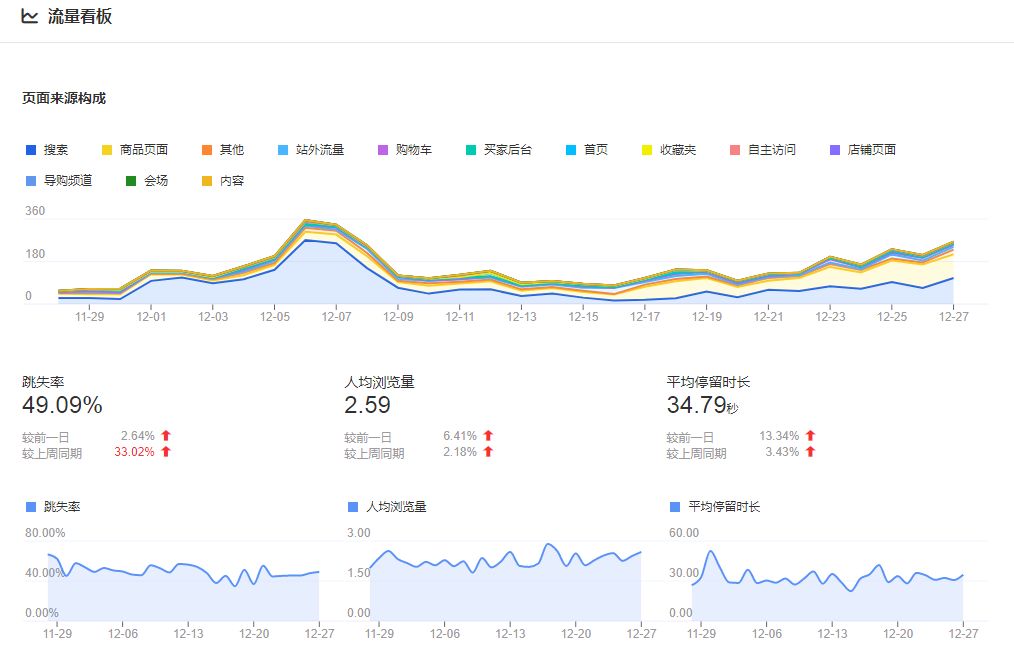Click the red up arrow beside 2.64%
Screen dimensions: 1014x667
[x=166, y=436]
